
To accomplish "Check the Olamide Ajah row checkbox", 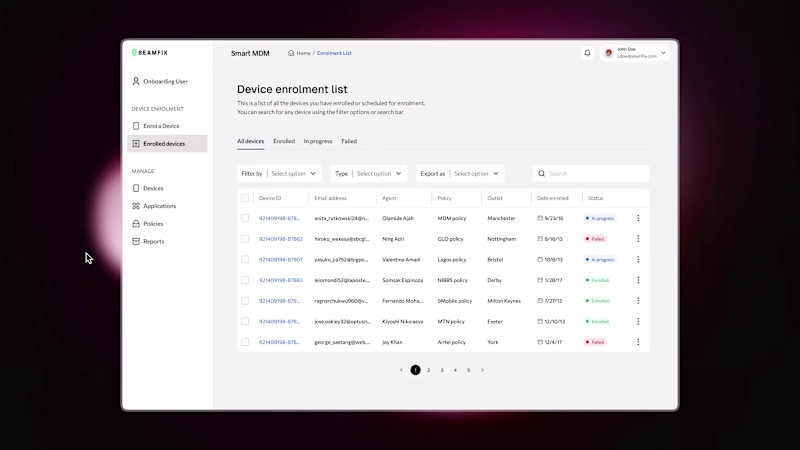I will [x=245, y=218].
